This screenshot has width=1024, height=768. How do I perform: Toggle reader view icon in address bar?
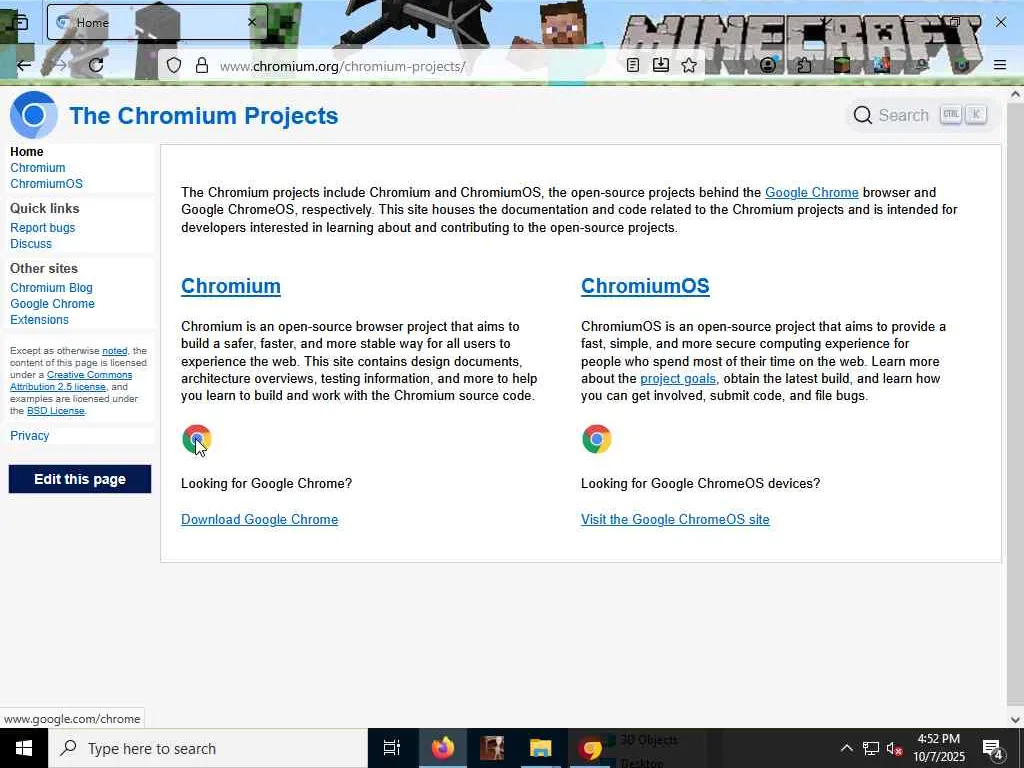click(x=632, y=65)
